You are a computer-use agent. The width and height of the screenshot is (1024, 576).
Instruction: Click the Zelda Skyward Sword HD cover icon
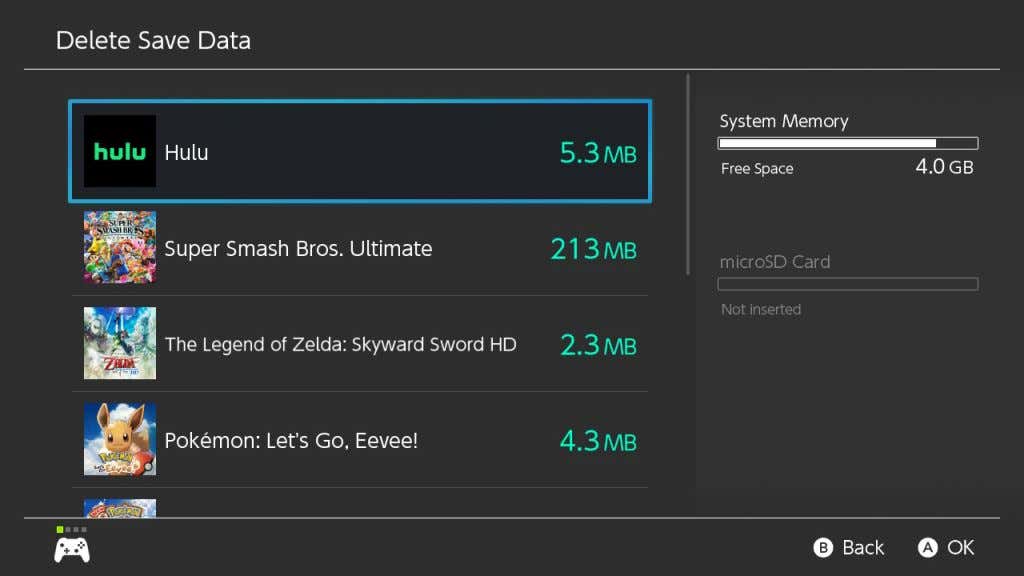point(119,343)
